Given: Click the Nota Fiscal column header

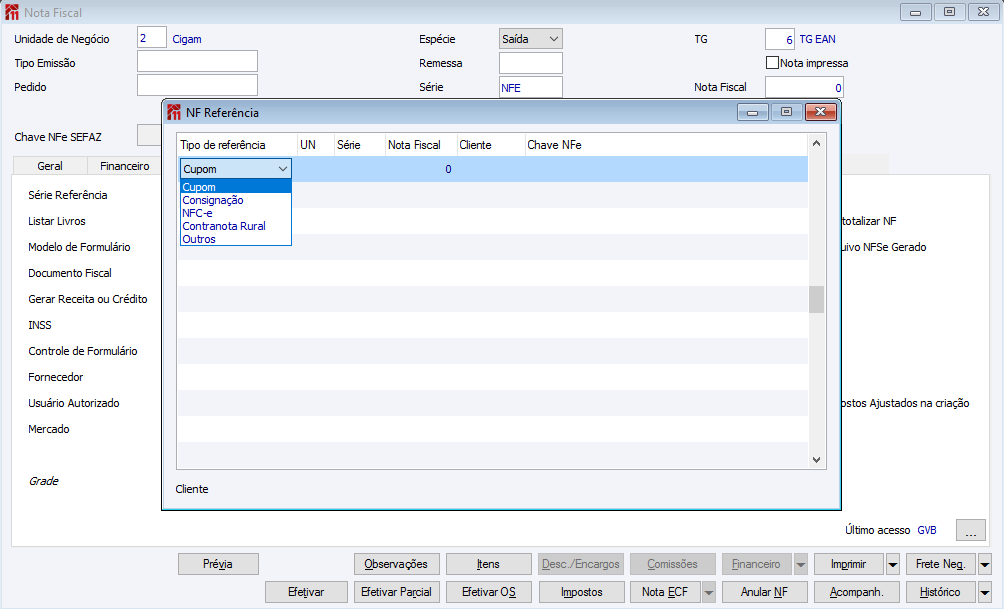Looking at the screenshot, I should (421, 145).
